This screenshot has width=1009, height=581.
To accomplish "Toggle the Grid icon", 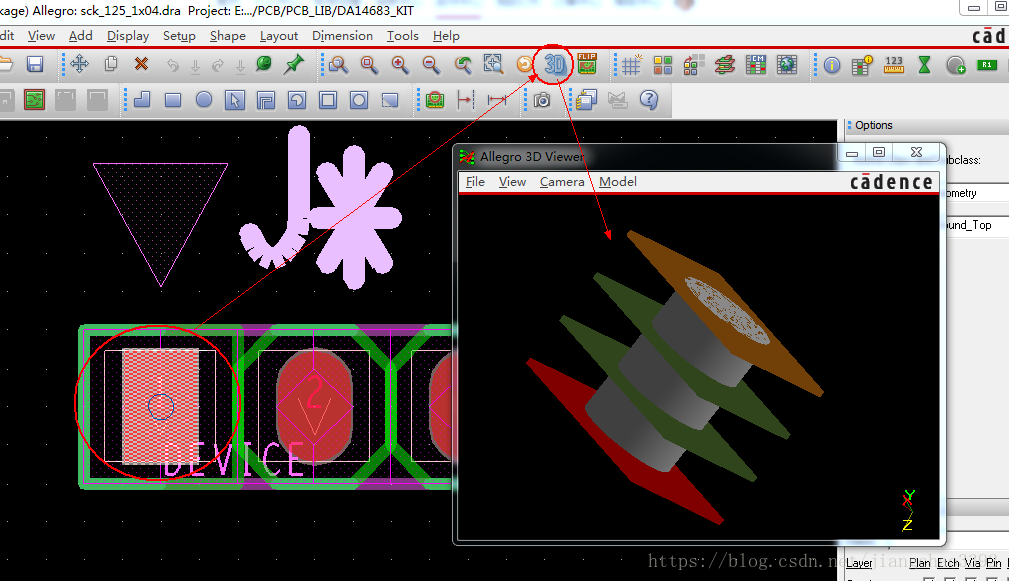I will click(631, 64).
